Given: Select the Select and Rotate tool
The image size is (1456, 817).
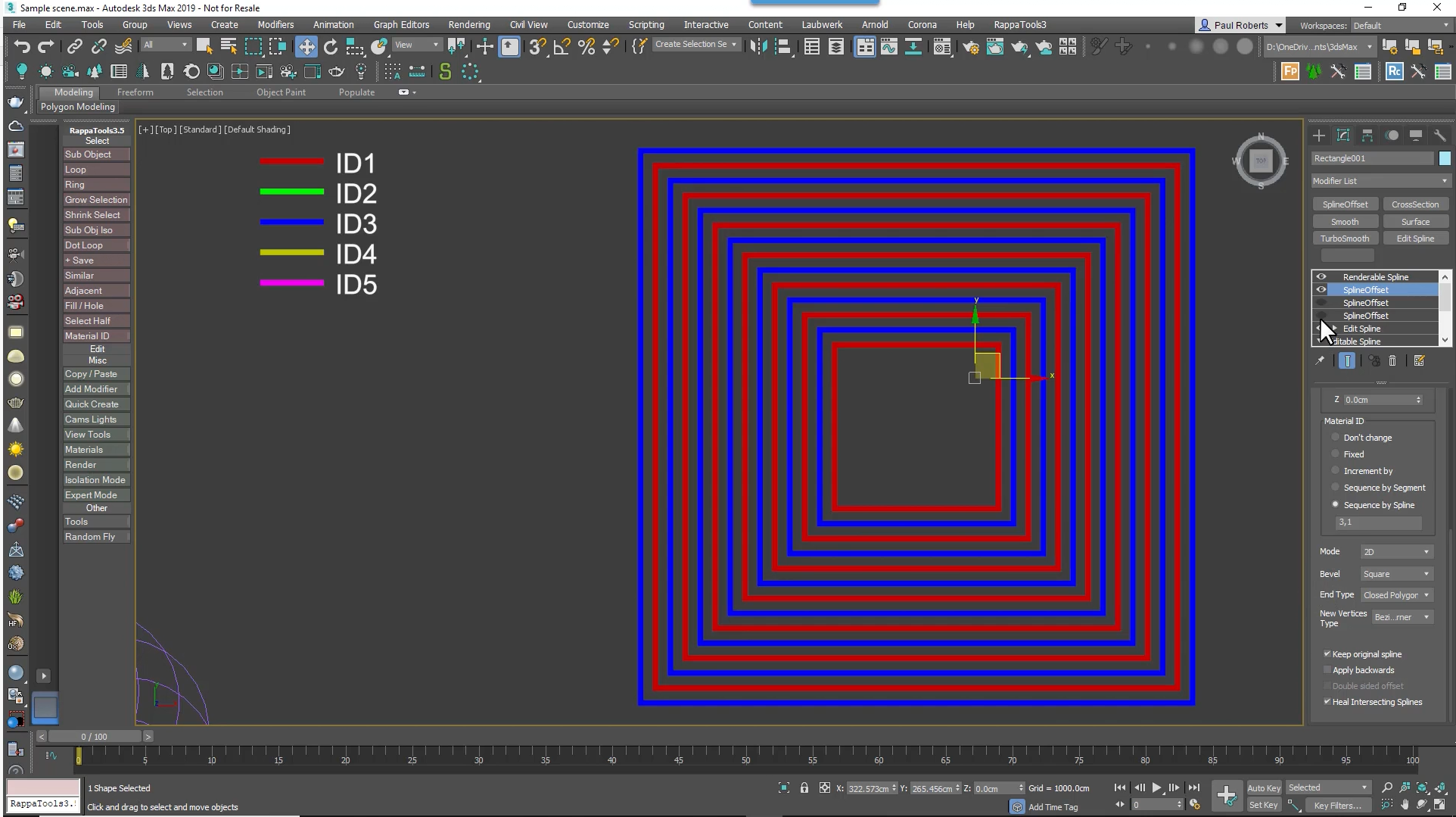Looking at the screenshot, I should point(331,47).
